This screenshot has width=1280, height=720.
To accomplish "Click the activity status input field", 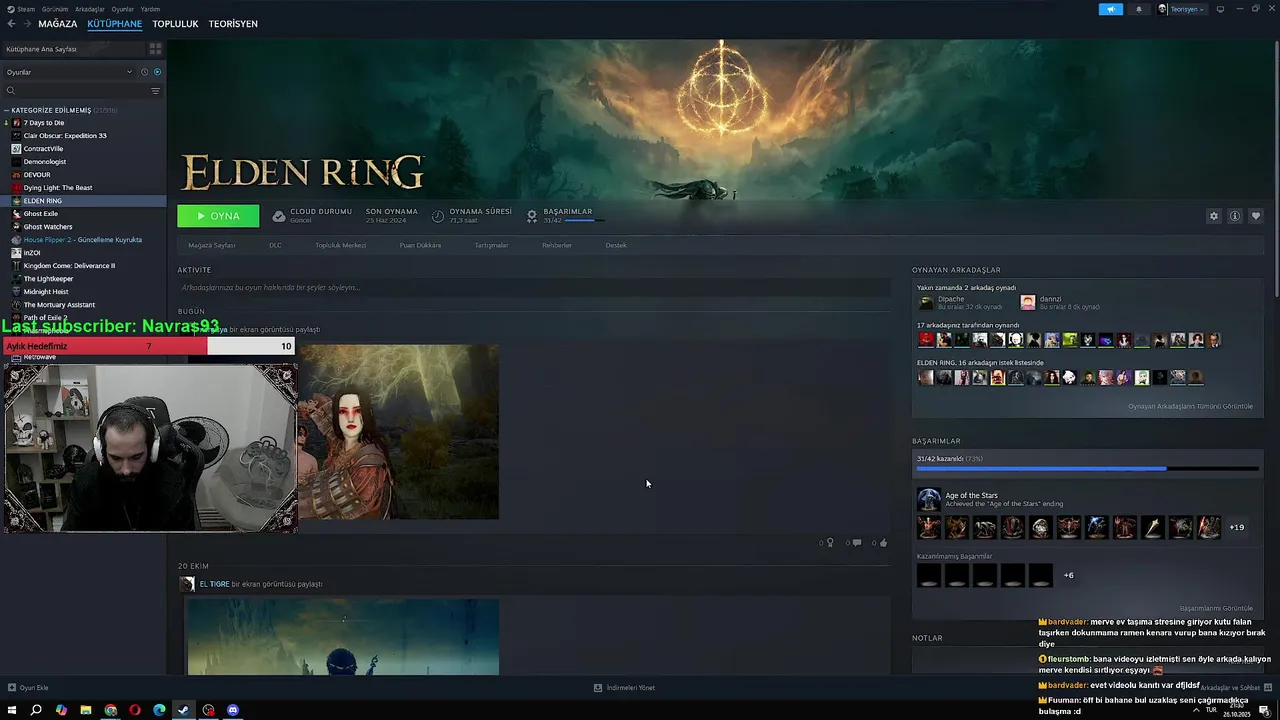I will click(x=534, y=288).
